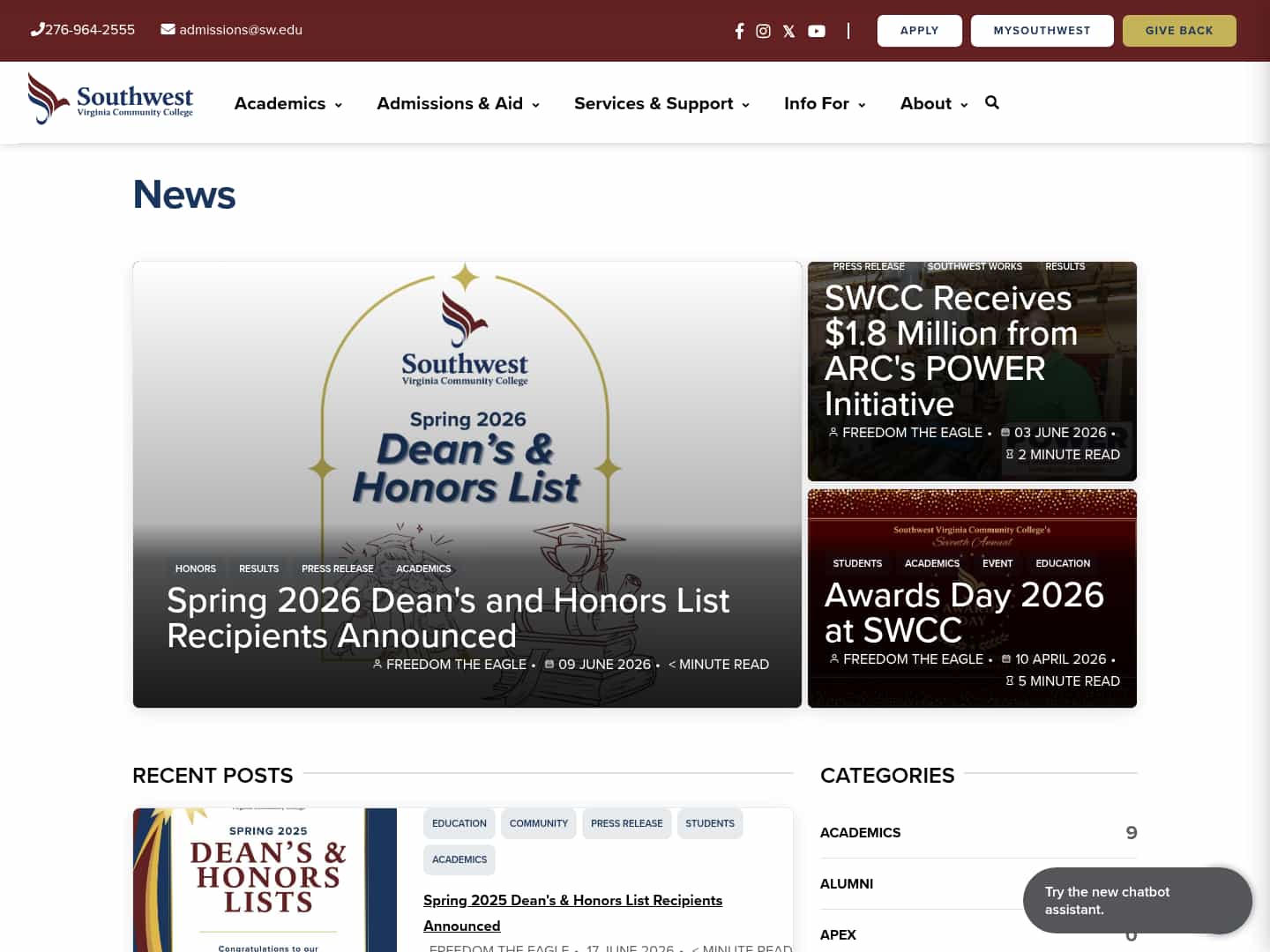The width and height of the screenshot is (1270, 952).
Task: Call 276-964-2555 link
Action: 90,29
